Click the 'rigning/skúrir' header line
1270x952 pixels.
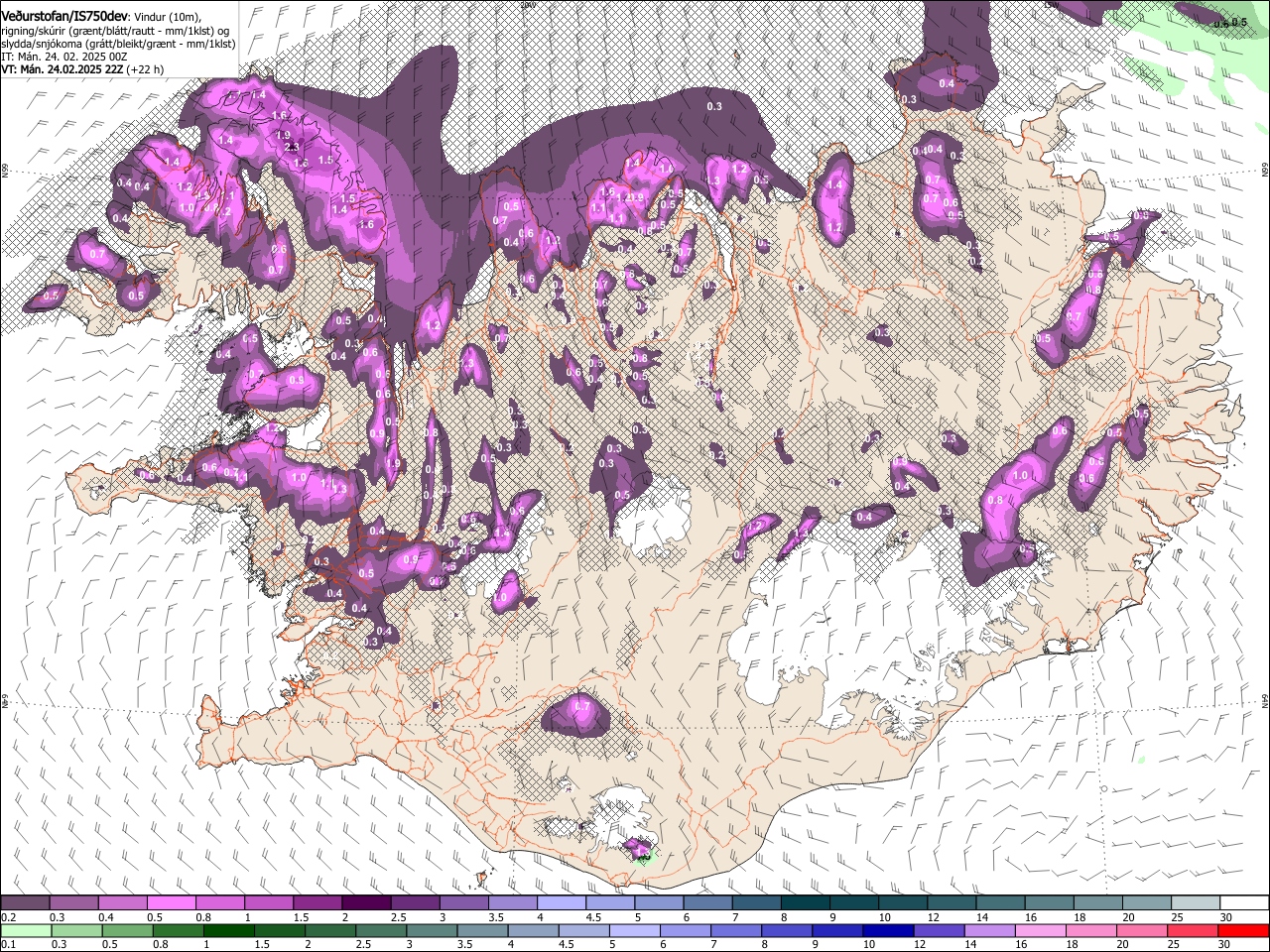(117, 30)
